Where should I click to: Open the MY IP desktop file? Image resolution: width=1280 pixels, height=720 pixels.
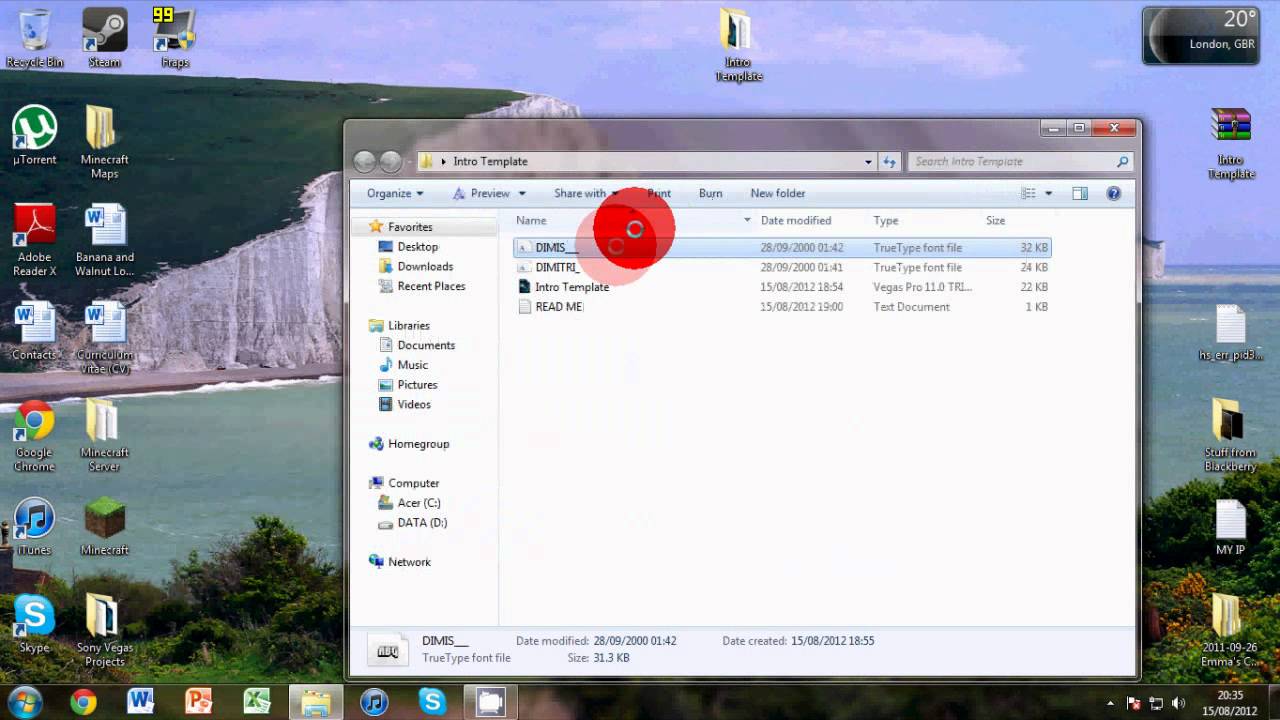[x=1230, y=526]
